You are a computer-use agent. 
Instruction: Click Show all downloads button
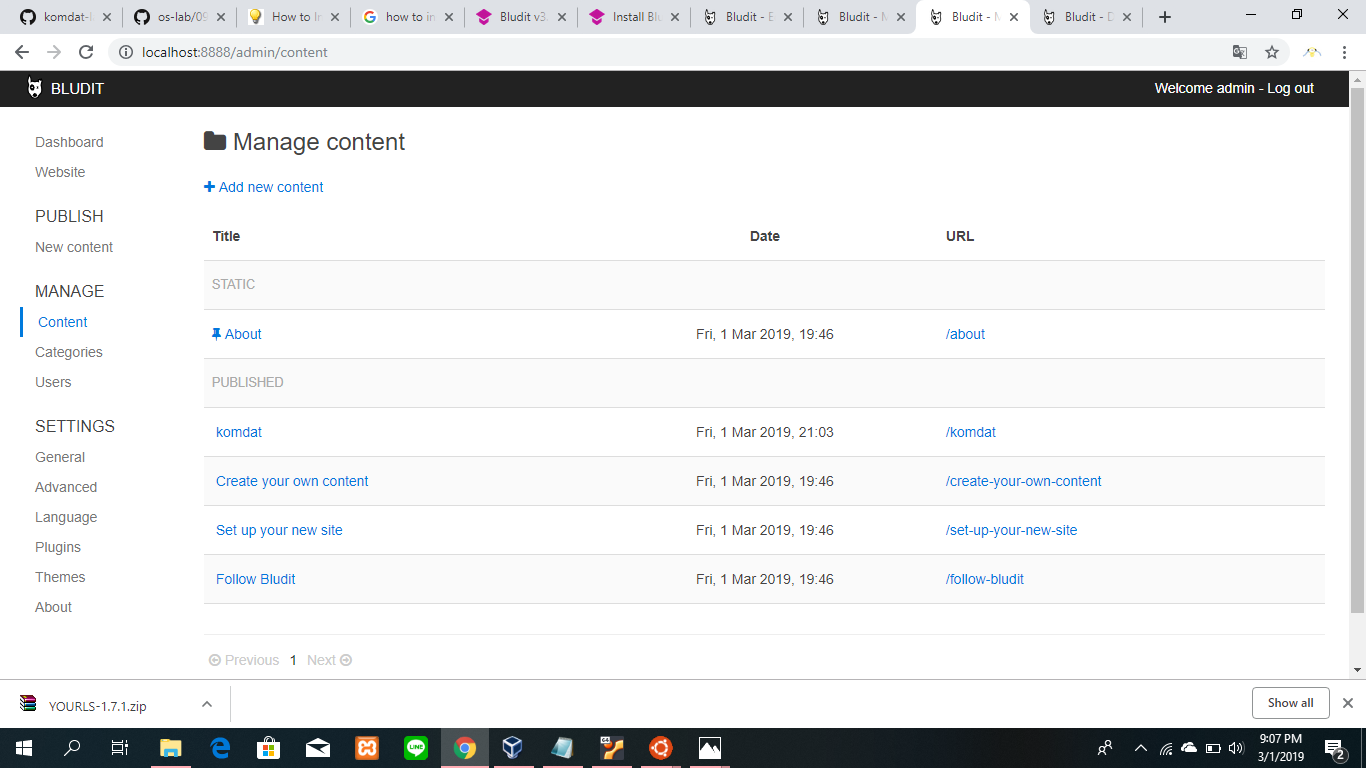point(1290,703)
